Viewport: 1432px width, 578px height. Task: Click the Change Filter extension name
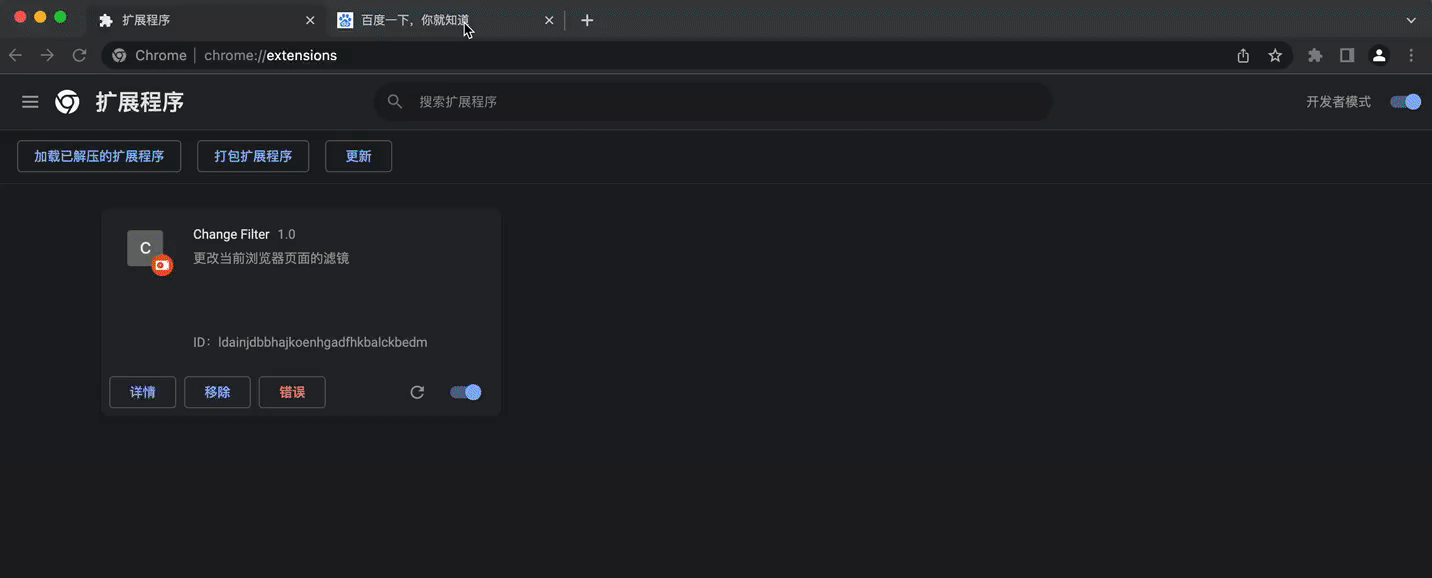click(x=231, y=234)
